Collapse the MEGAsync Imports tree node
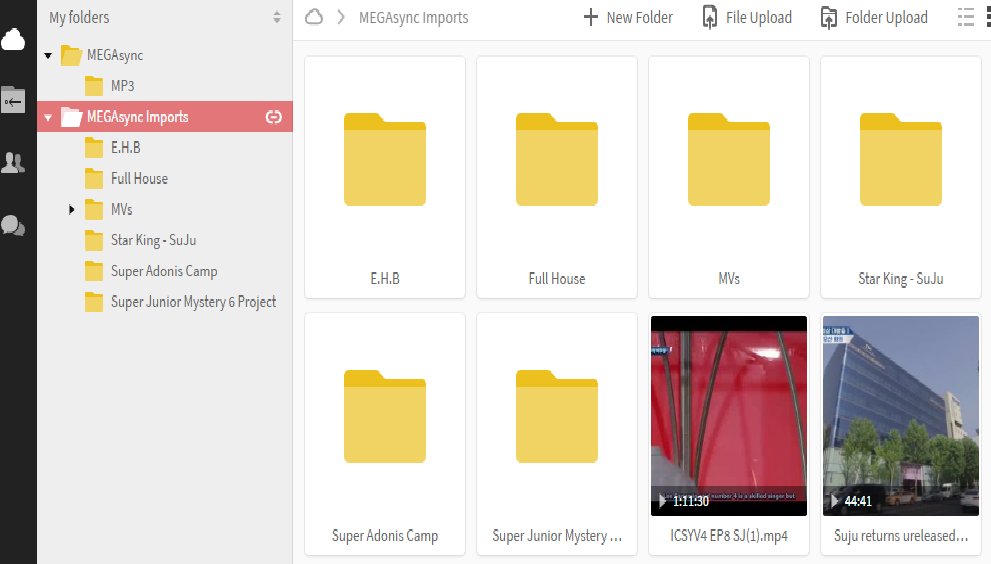Screen dimensions: 991x564 [x=48, y=118]
